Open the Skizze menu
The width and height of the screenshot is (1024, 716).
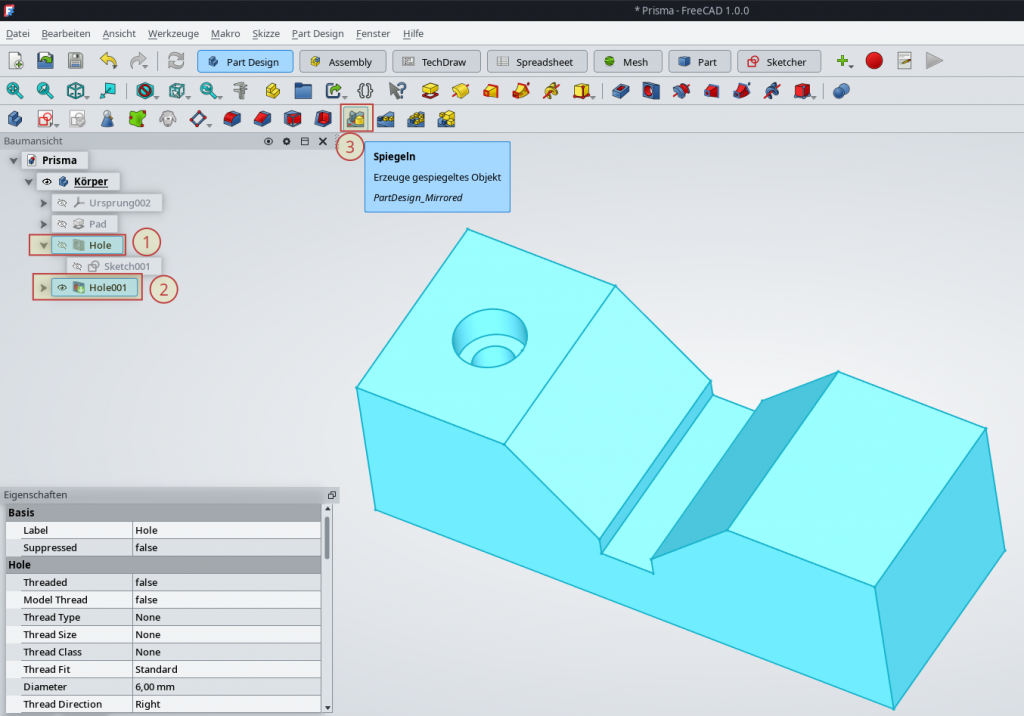tap(266, 33)
